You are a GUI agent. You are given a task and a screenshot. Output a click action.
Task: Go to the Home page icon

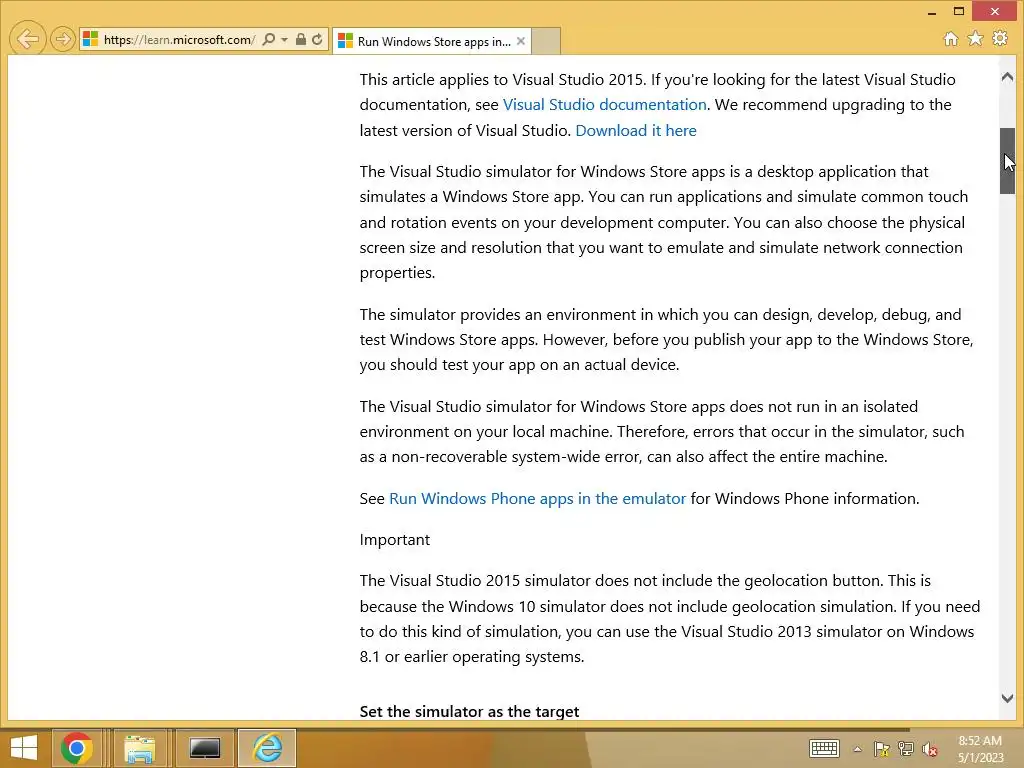click(x=951, y=39)
